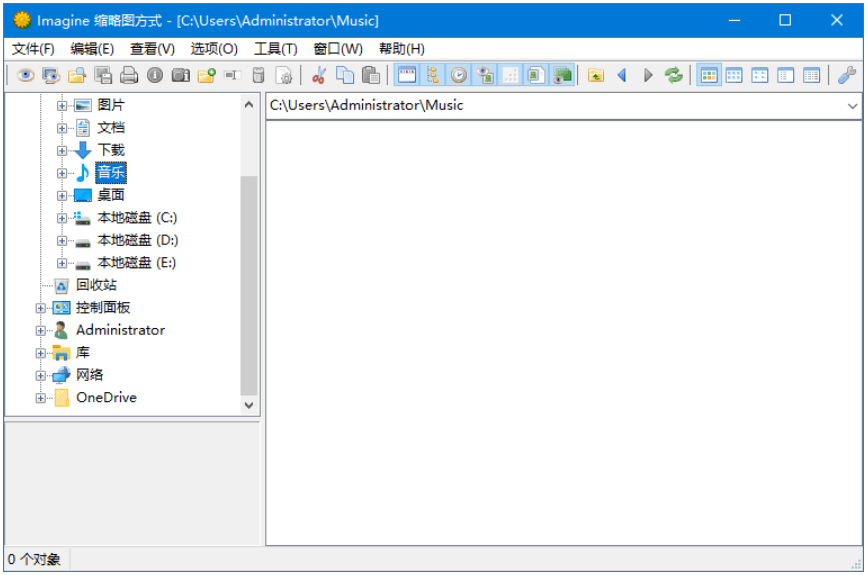Open the path address dropdown arrow

pos(852,106)
